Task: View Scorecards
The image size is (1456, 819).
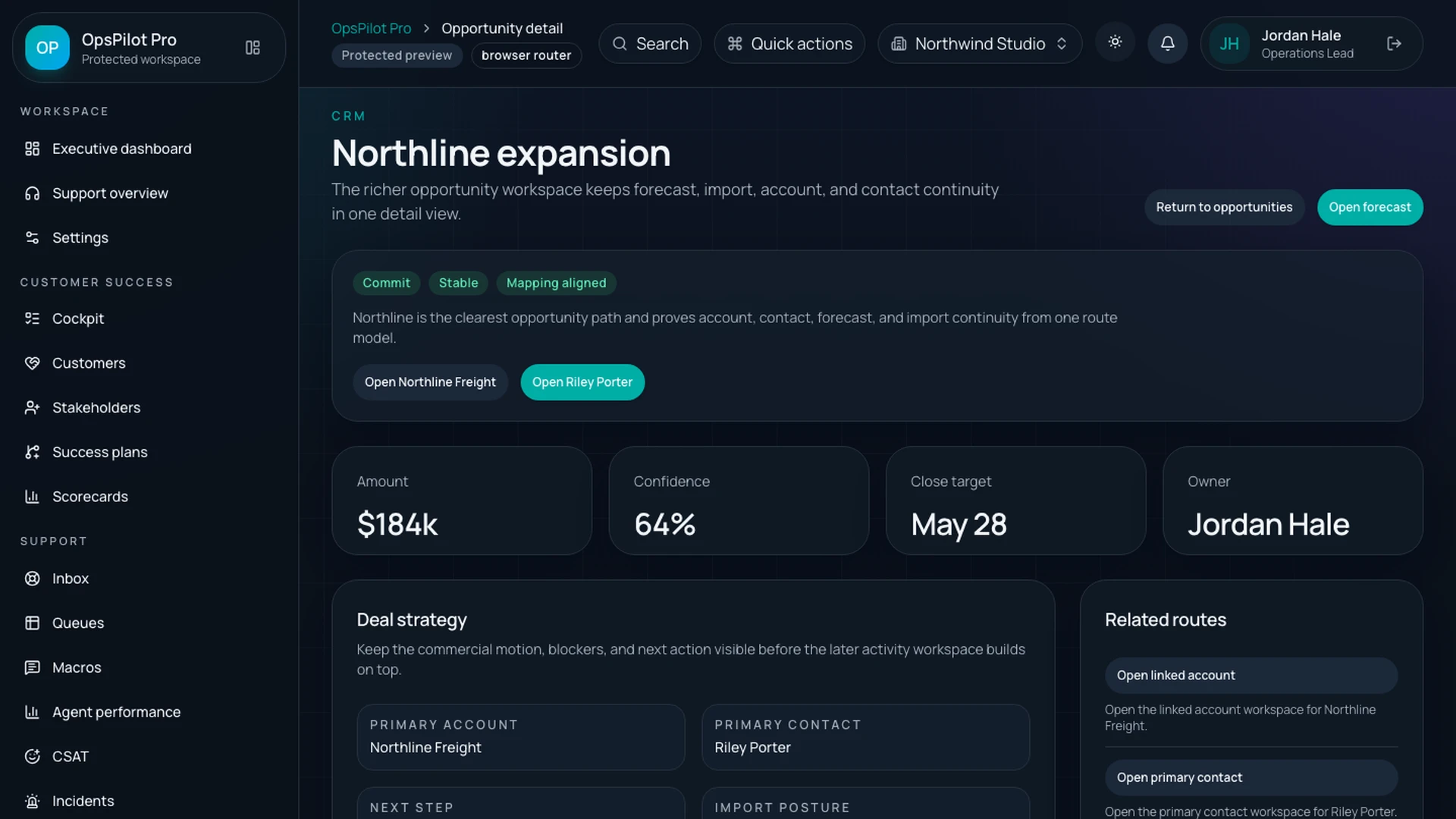Action: tap(149, 497)
